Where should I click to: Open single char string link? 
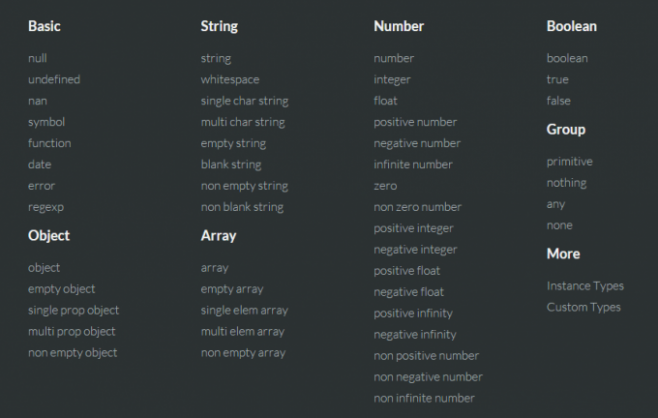click(245, 101)
